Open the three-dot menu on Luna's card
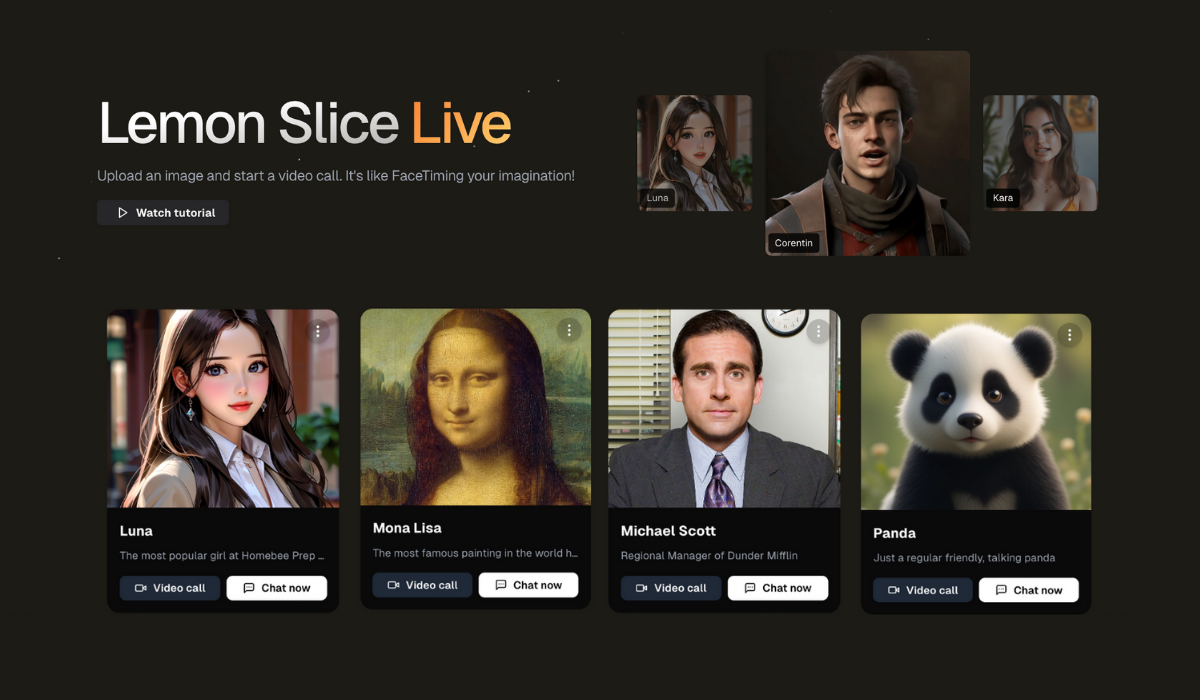Image resolution: width=1200 pixels, height=700 pixels. (x=318, y=331)
